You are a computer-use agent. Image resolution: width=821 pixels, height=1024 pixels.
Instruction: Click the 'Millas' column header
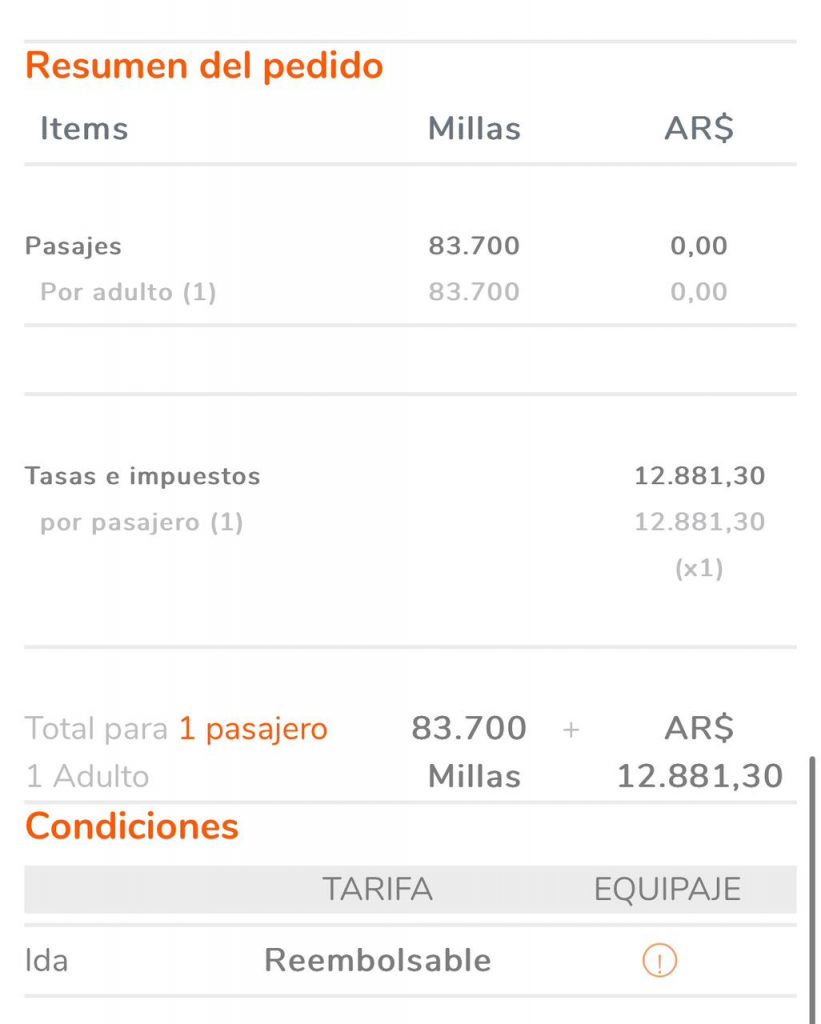coord(474,129)
